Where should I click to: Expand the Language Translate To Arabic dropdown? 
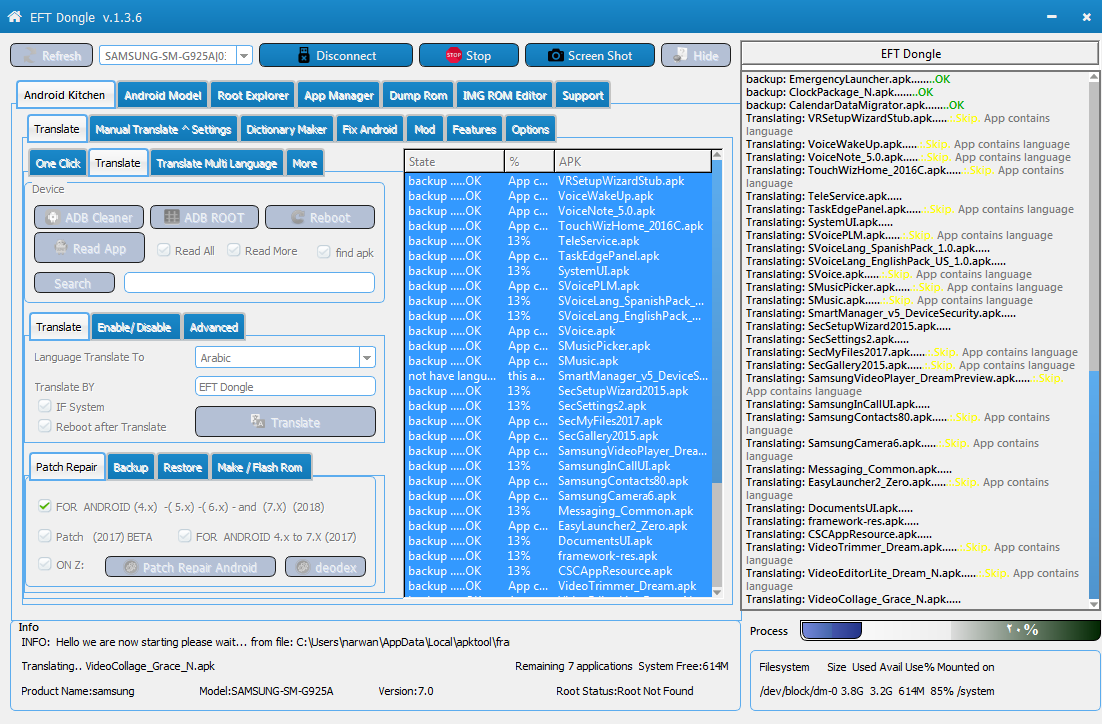click(367, 358)
